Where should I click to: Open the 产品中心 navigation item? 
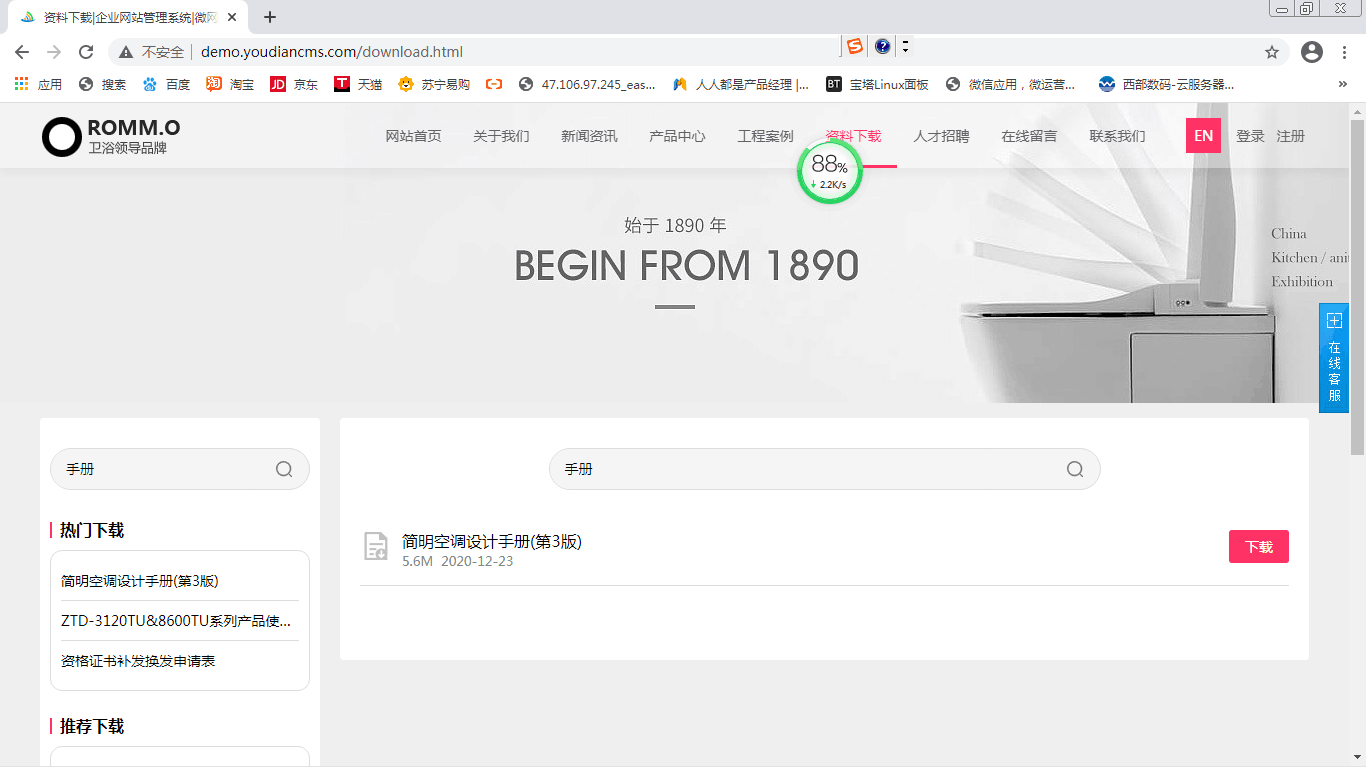tap(677, 136)
